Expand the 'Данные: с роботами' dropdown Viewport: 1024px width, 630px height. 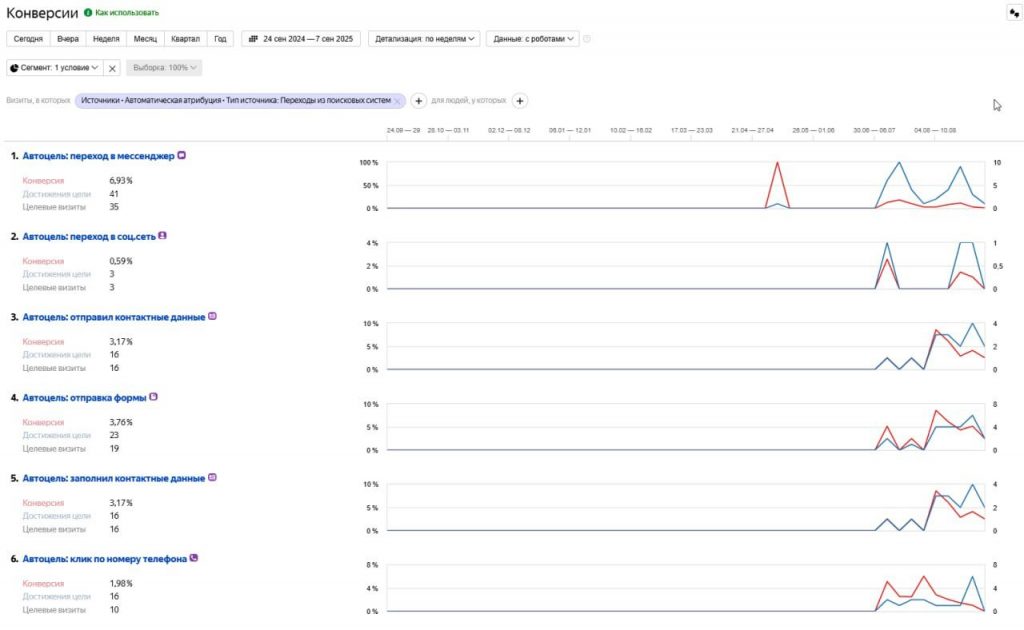535,39
